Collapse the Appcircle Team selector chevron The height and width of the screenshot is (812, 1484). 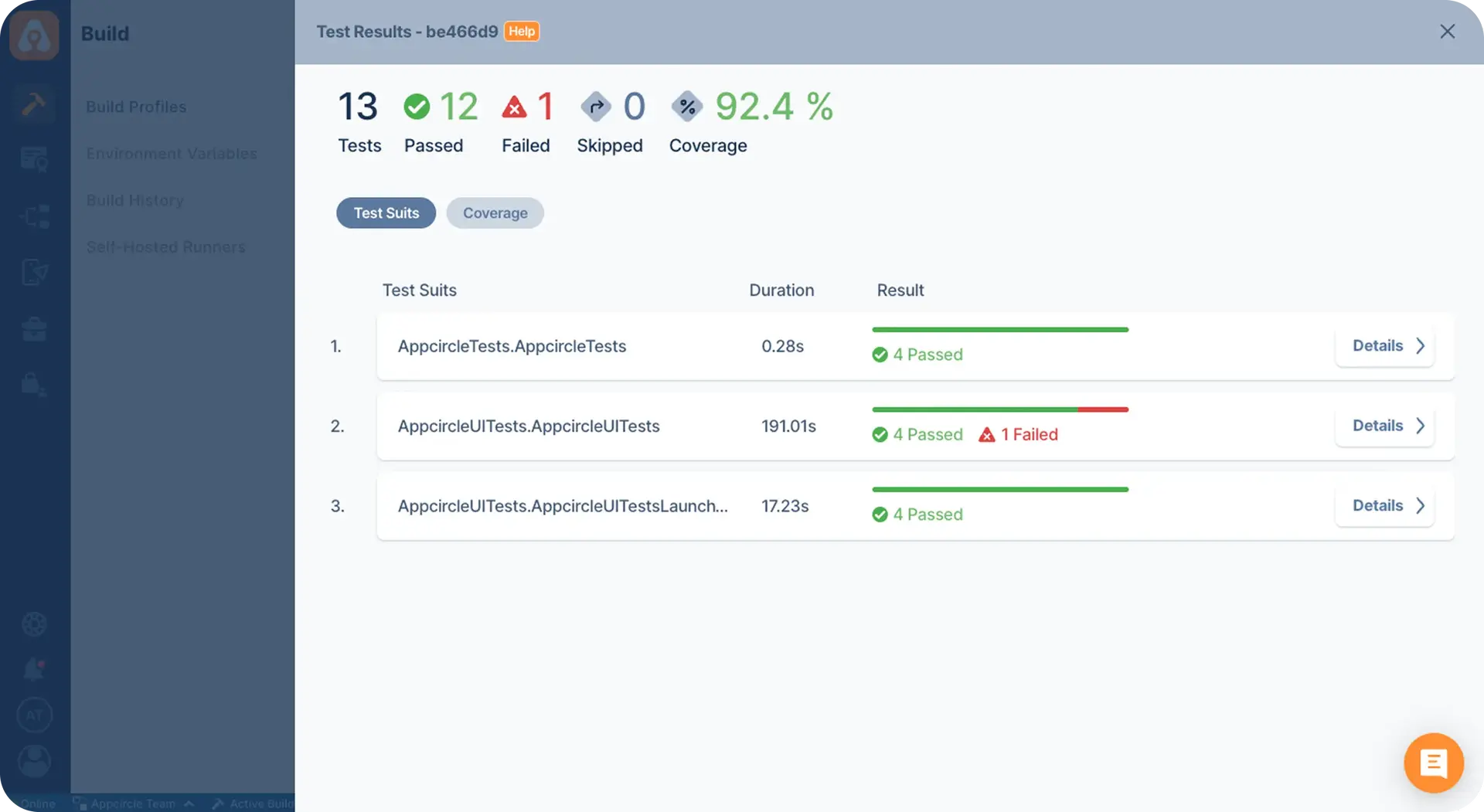[x=190, y=803]
